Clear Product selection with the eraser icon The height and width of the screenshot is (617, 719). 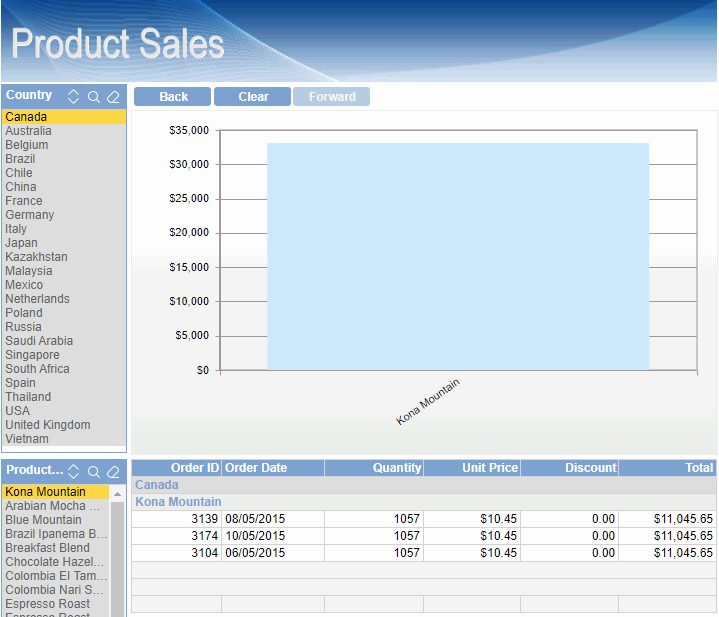click(x=113, y=471)
